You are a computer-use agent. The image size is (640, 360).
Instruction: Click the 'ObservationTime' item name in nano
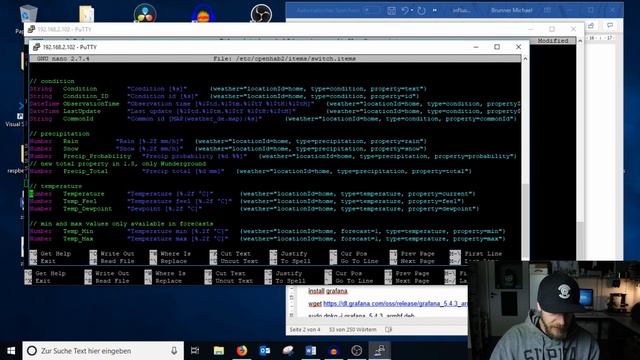[91, 104]
